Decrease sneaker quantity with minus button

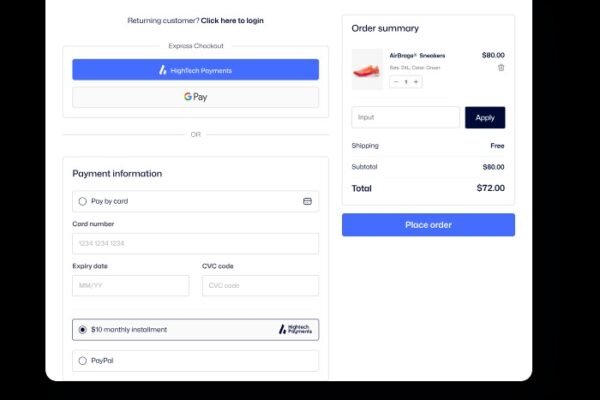(396, 82)
